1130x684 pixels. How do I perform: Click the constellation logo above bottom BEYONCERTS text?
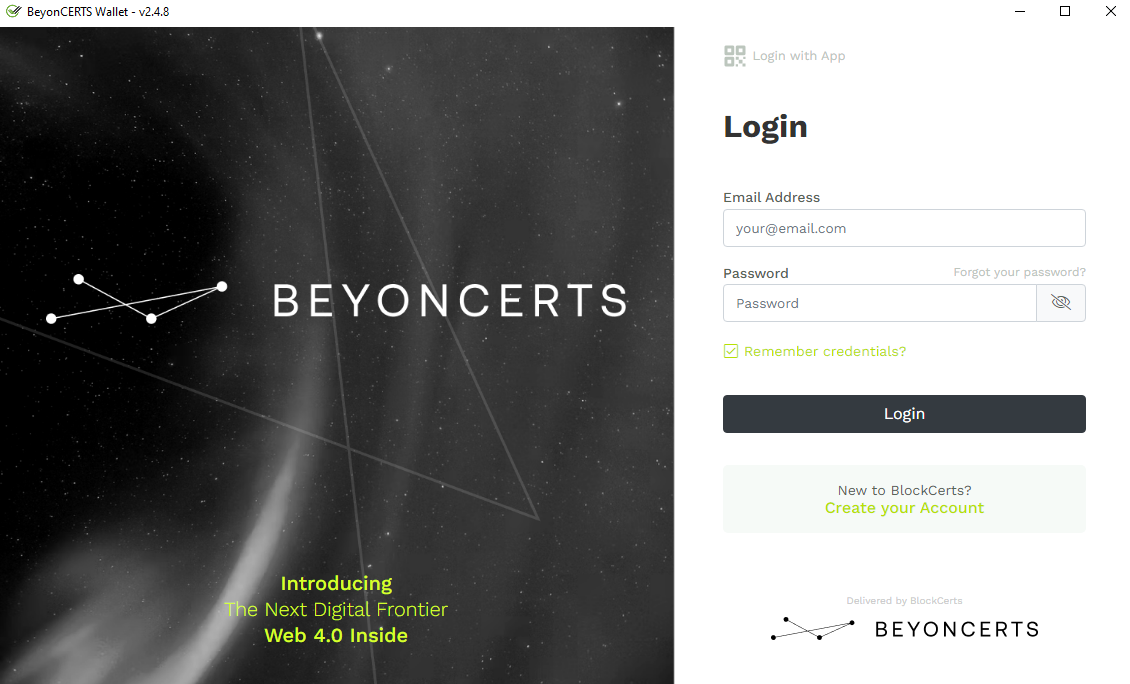[x=812, y=628]
